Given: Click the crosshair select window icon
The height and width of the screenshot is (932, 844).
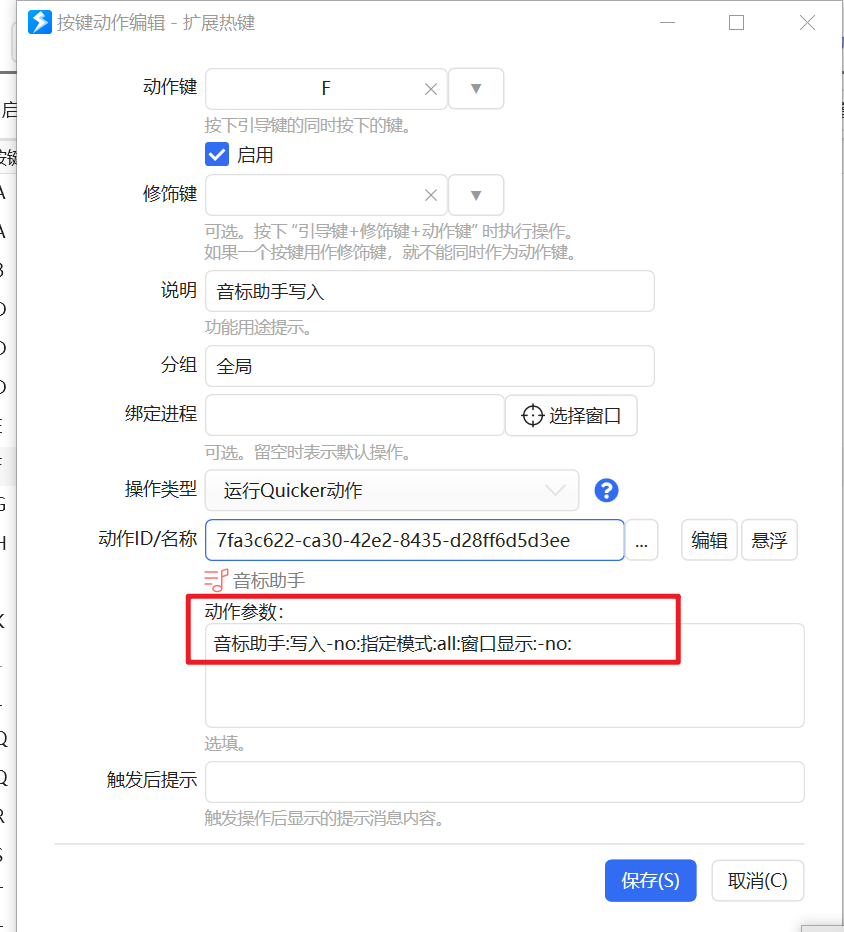Looking at the screenshot, I should point(533,415).
